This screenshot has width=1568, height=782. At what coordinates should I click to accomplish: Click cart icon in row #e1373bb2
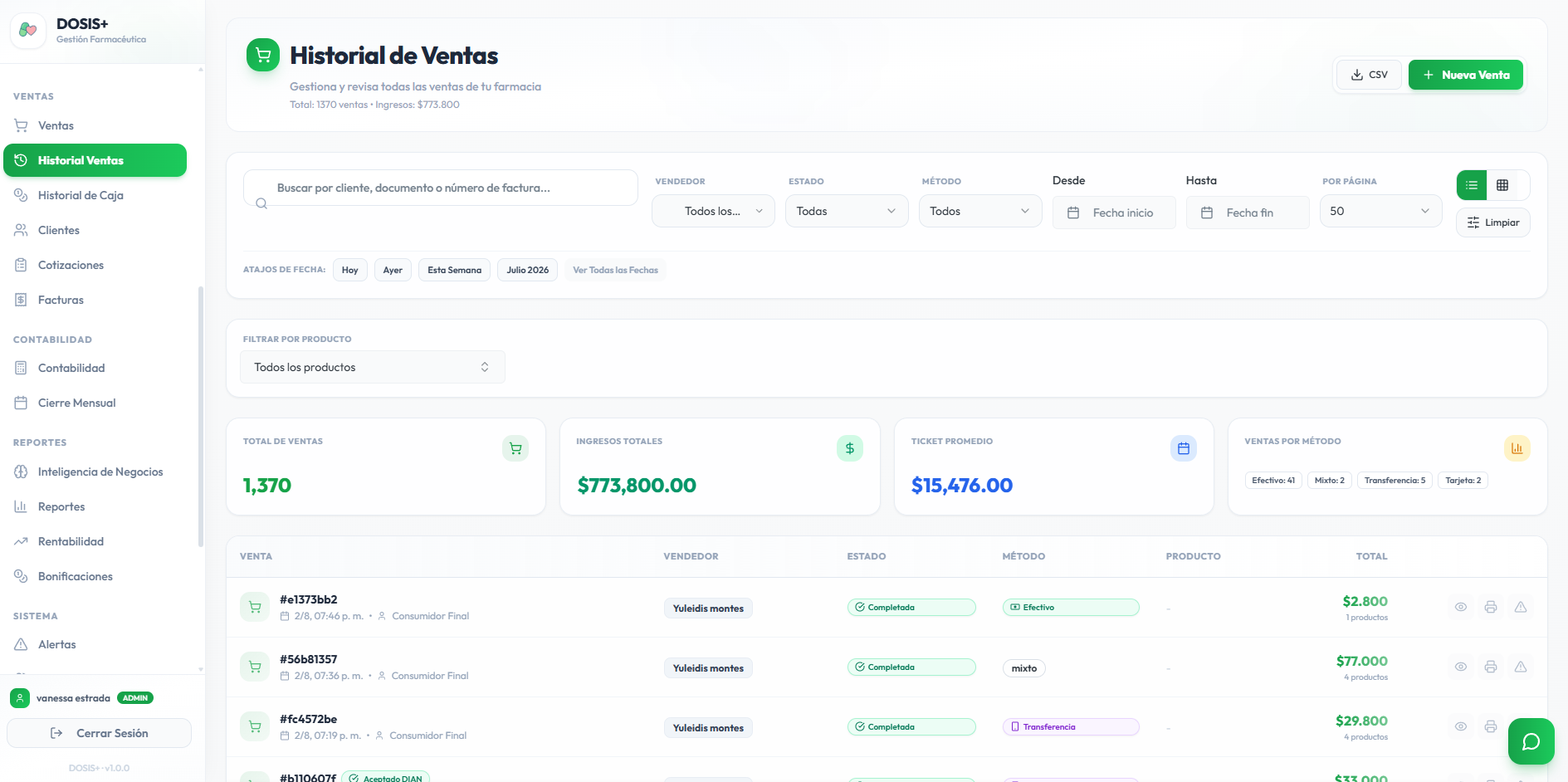pyautogui.click(x=255, y=607)
